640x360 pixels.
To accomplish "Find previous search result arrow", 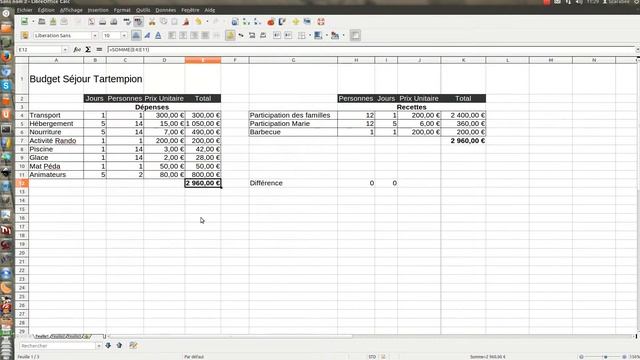I will (119, 345).
